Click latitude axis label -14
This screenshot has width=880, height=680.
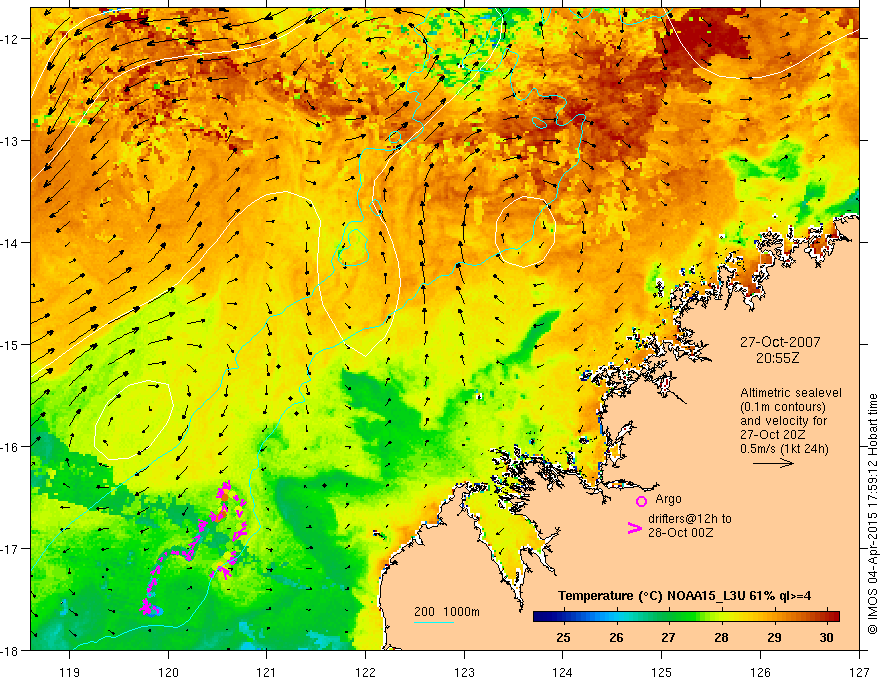pyautogui.click(x=10, y=243)
